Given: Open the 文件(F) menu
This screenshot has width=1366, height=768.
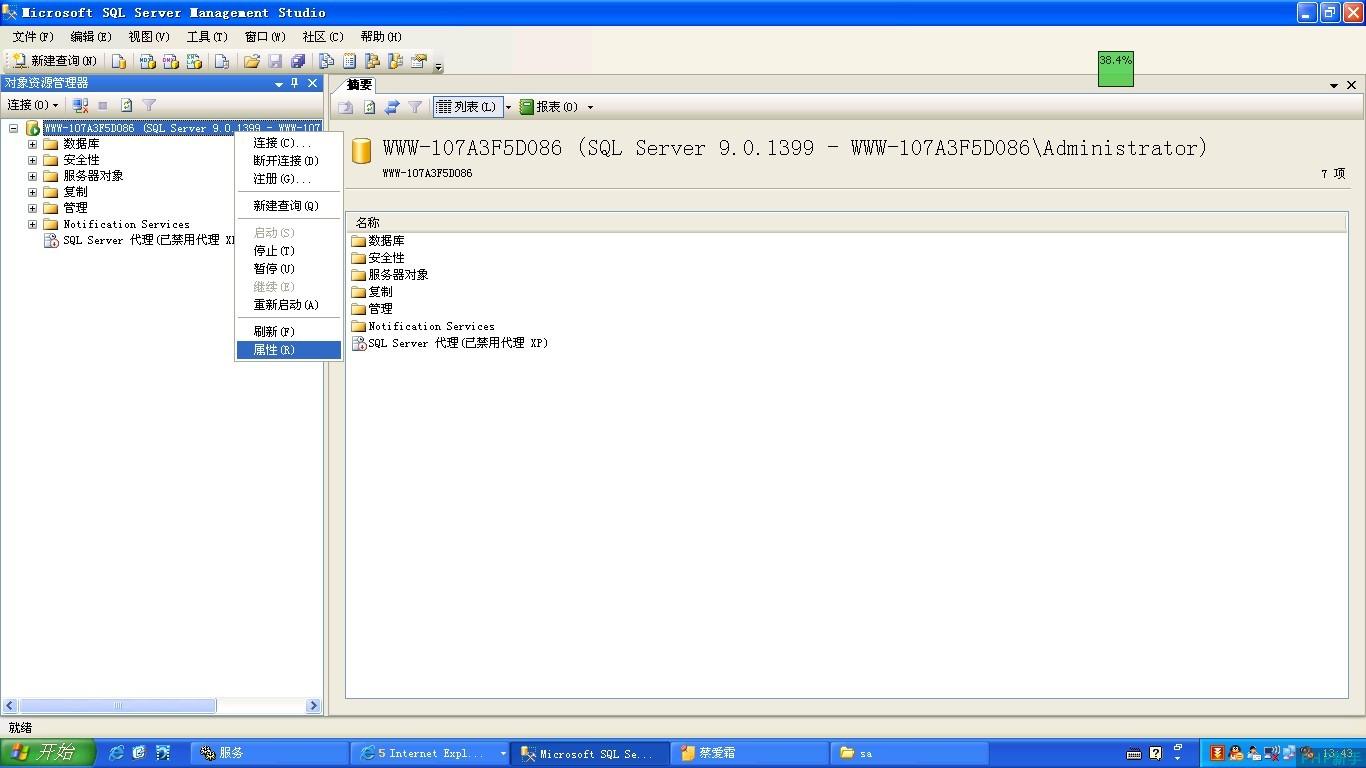Looking at the screenshot, I should (x=33, y=37).
